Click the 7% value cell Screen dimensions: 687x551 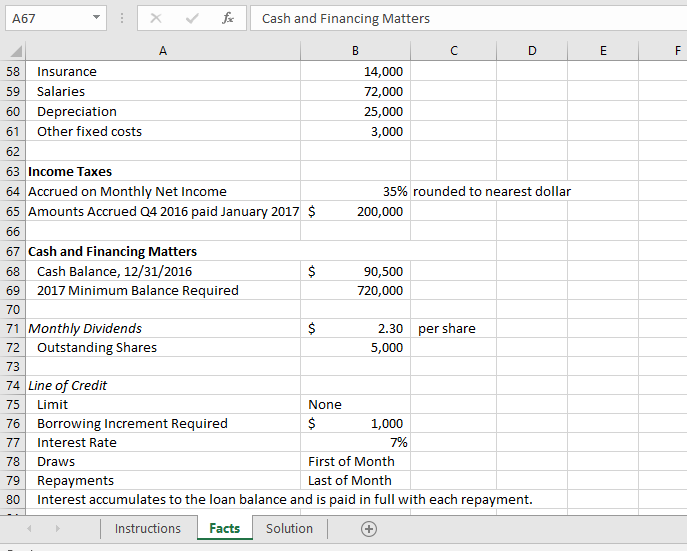pos(355,442)
